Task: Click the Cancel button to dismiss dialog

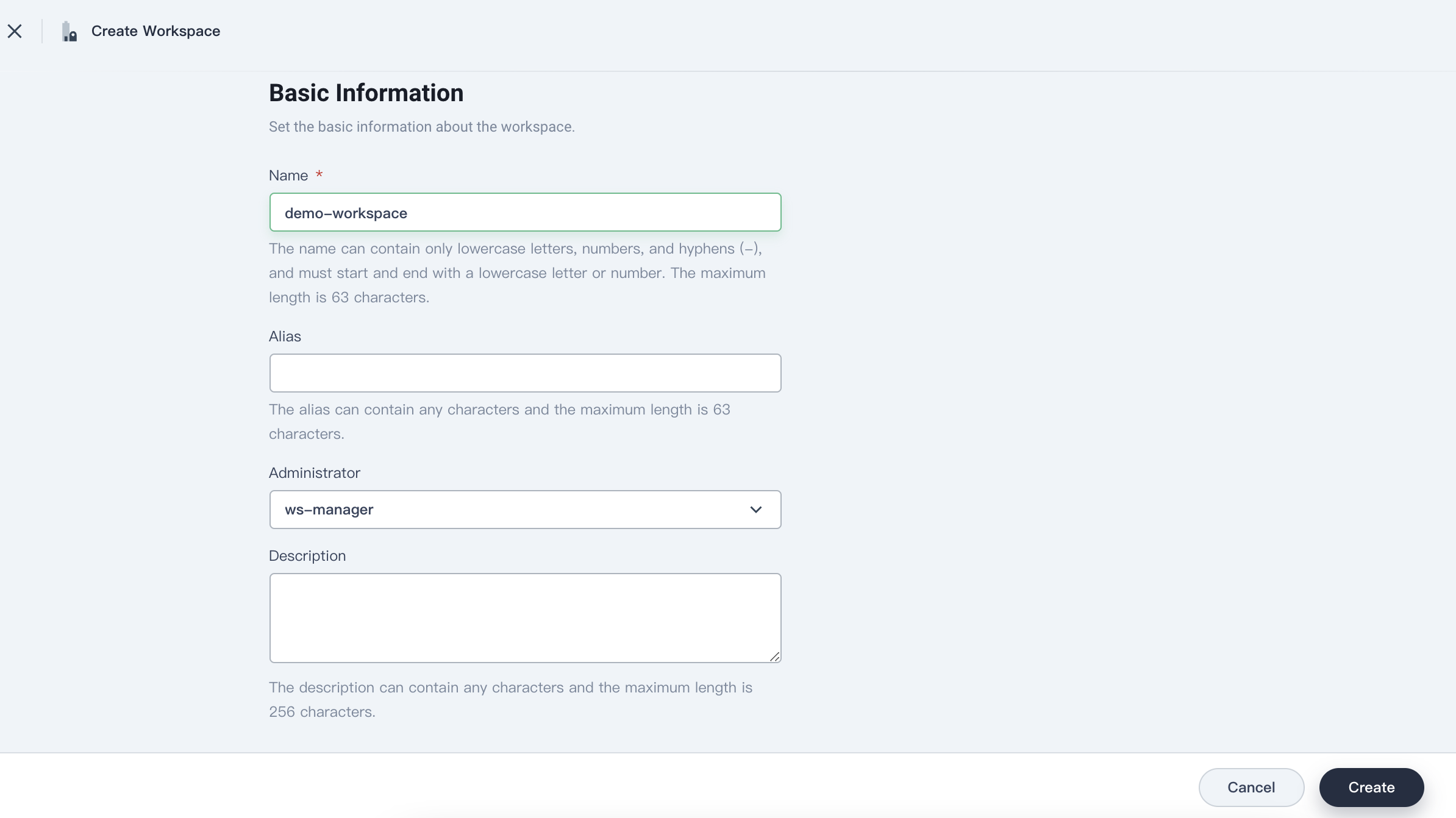Action: (x=1251, y=788)
